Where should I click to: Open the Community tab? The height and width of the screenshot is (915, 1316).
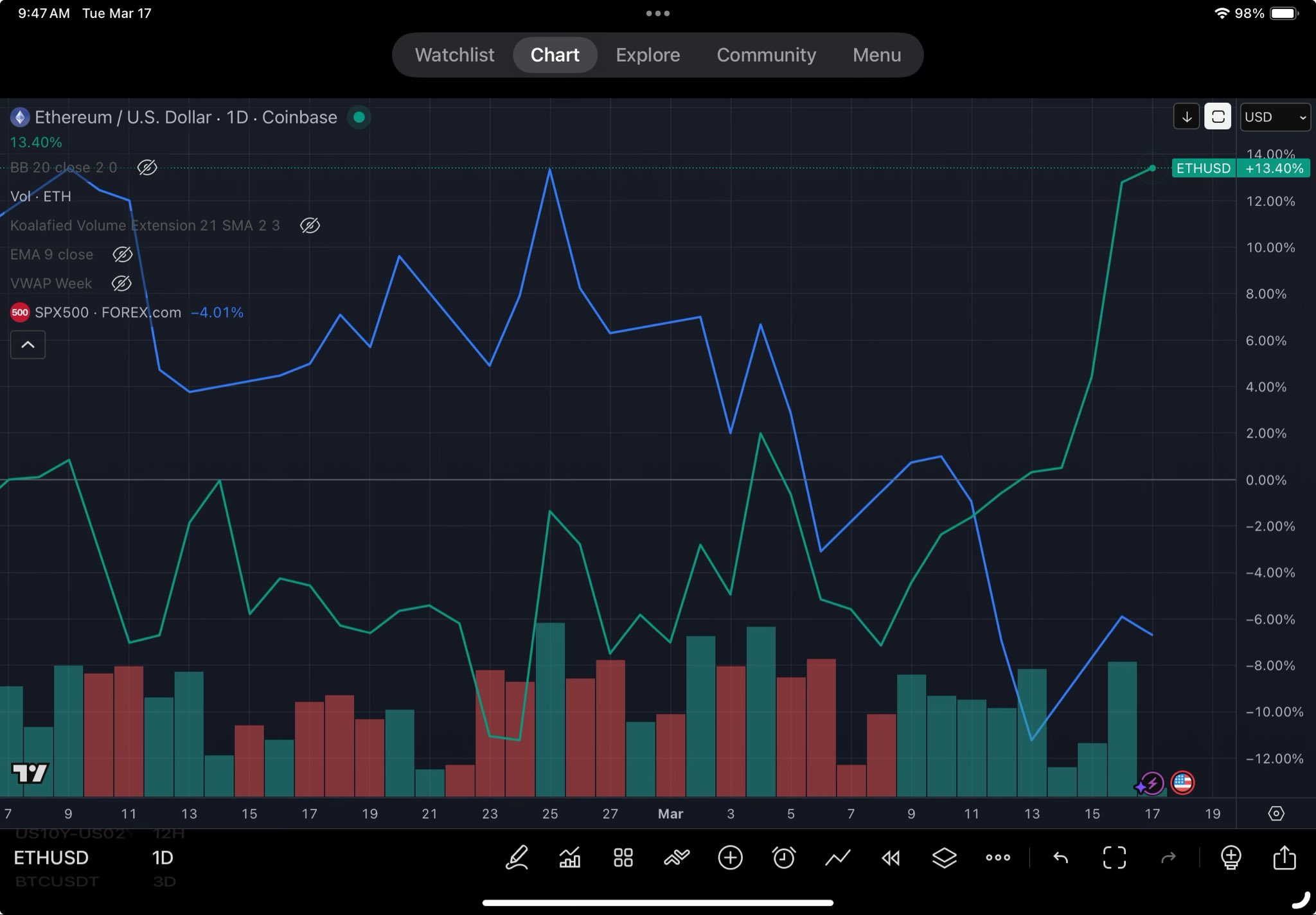[766, 55]
